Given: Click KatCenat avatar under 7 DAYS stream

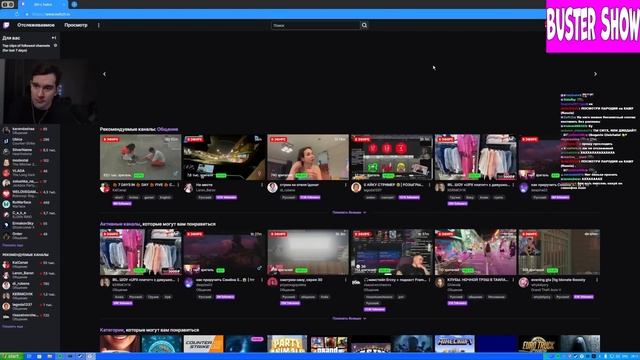Looking at the screenshot, I should coord(105,187).
